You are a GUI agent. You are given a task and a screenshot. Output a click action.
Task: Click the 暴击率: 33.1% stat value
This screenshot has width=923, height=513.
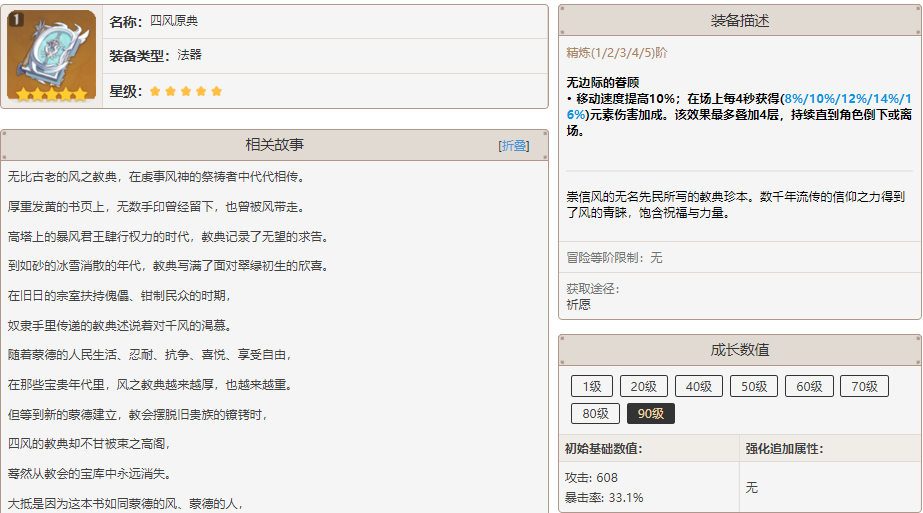point(604,498)
